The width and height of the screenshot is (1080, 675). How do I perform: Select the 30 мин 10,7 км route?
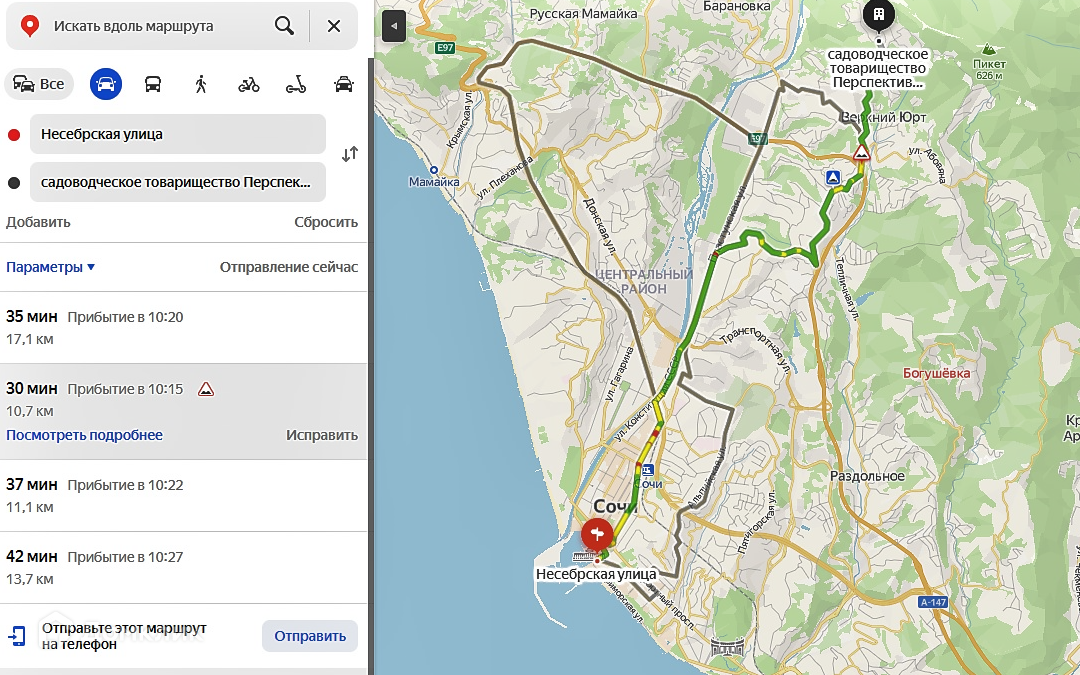[183, 412]
